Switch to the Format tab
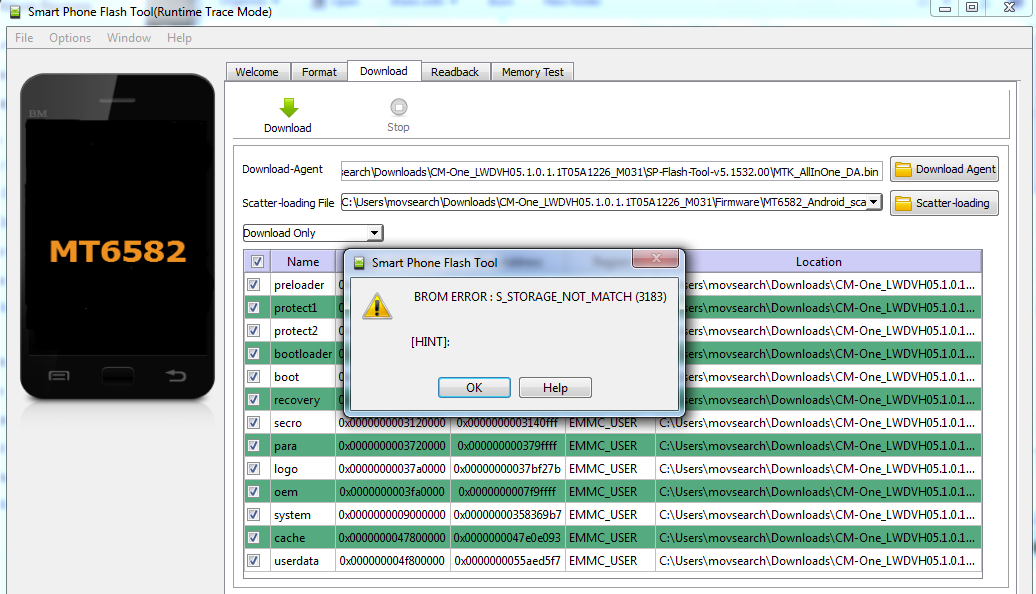1036x594 pixels. click(x=319, y=72)
